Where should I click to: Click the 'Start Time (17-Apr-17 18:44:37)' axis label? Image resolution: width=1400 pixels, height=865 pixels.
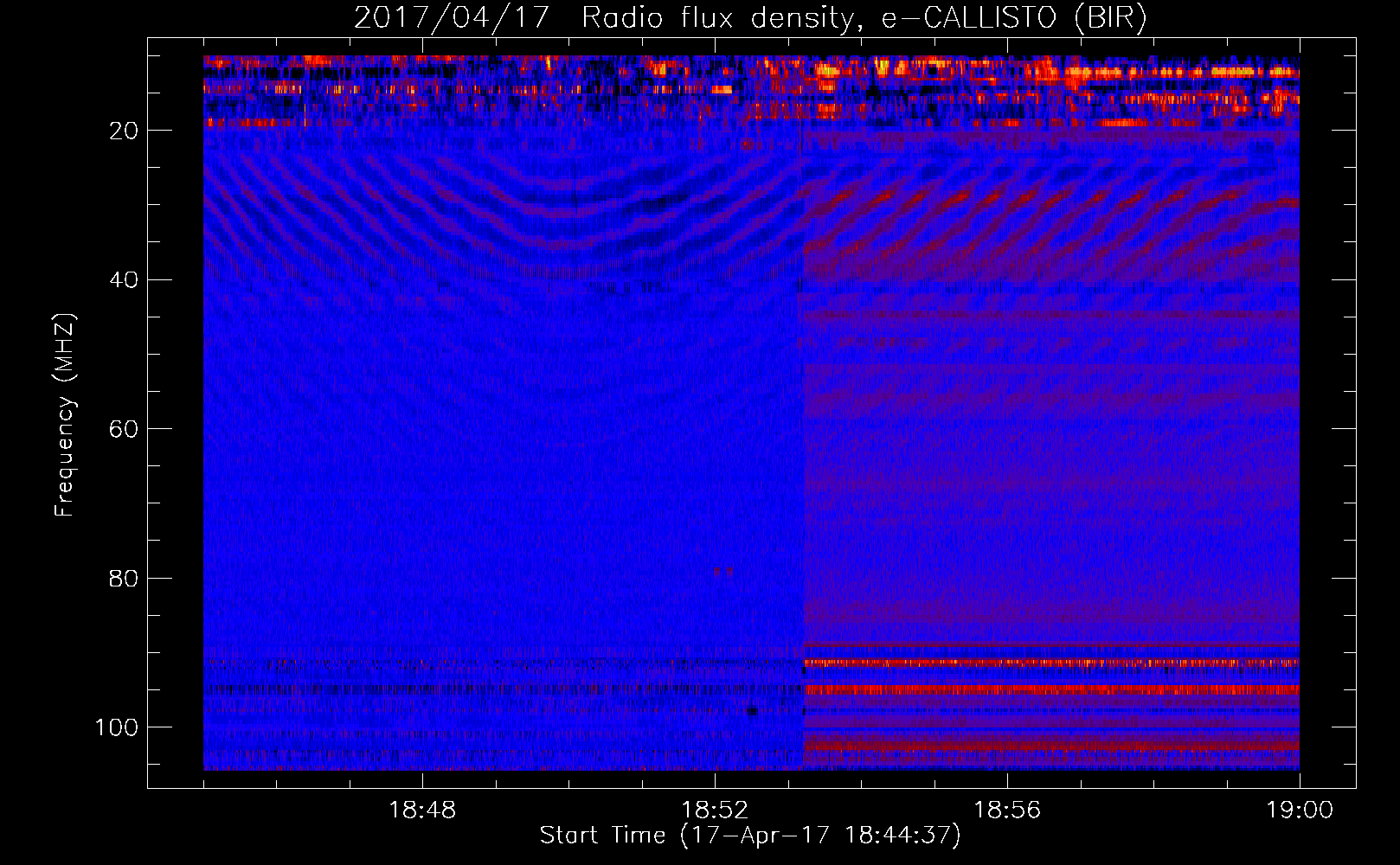click(750, 836)
